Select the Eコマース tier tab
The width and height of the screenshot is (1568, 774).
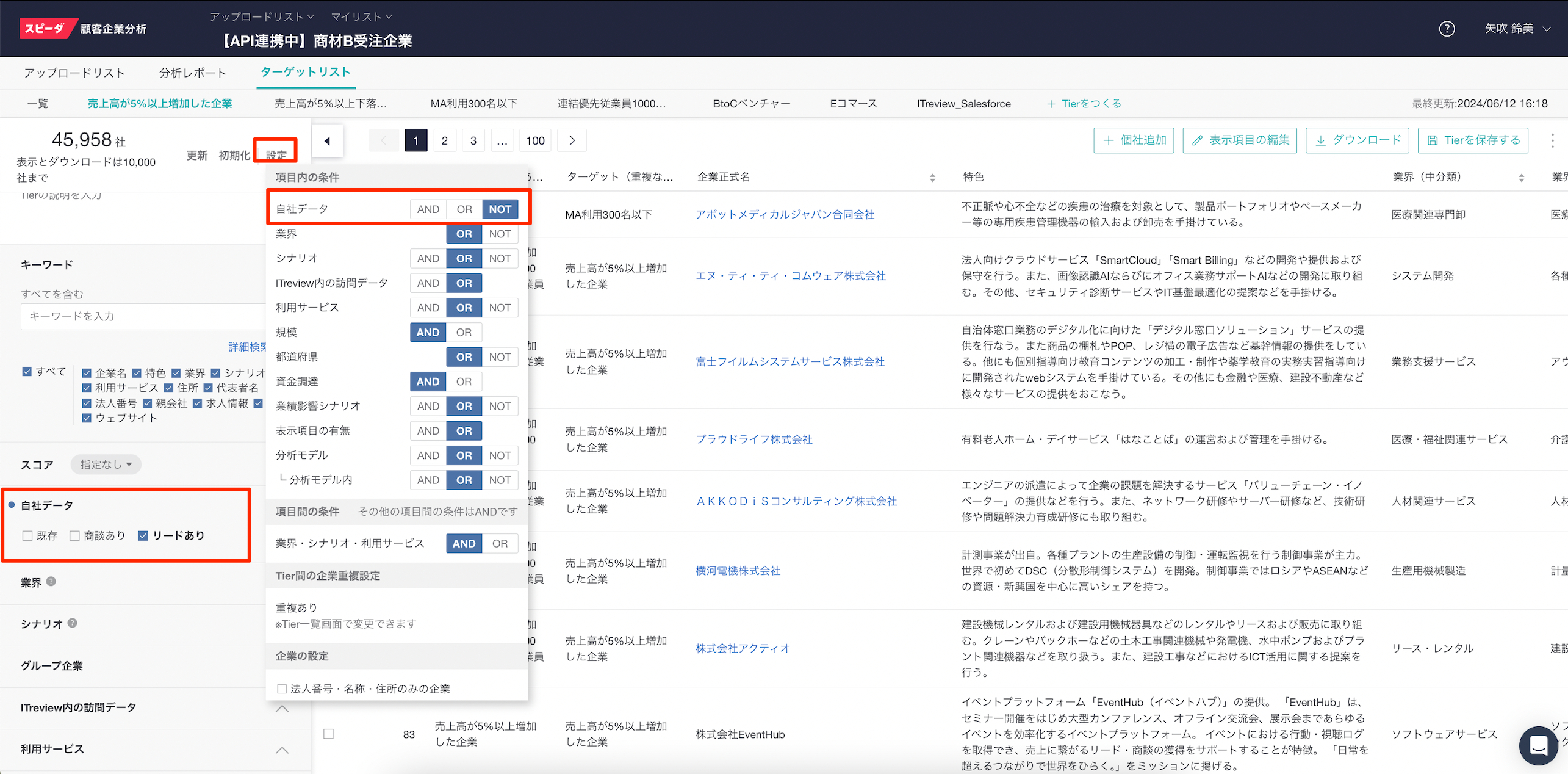tap(853, 104)
